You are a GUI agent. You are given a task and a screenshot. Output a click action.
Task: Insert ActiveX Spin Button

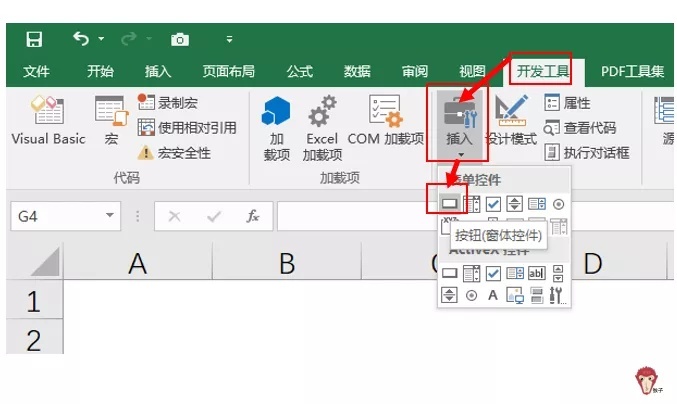[x=449, y=295]
